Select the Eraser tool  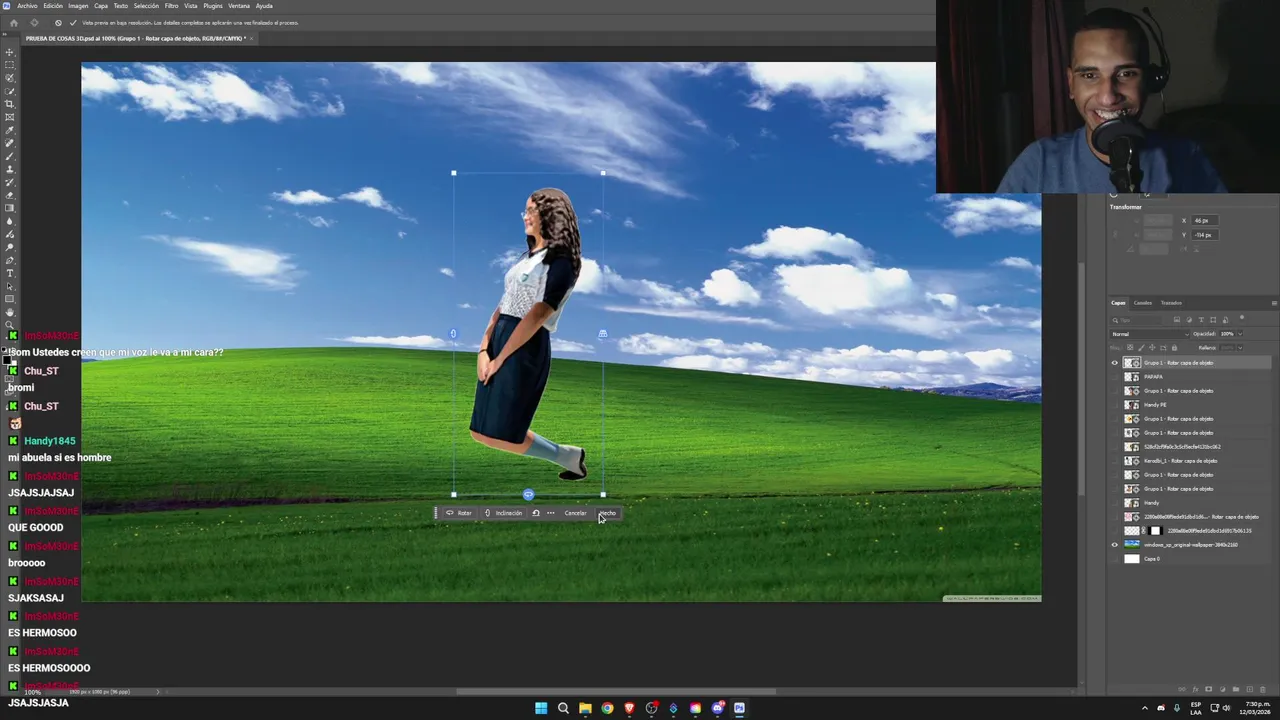(10, 195)
